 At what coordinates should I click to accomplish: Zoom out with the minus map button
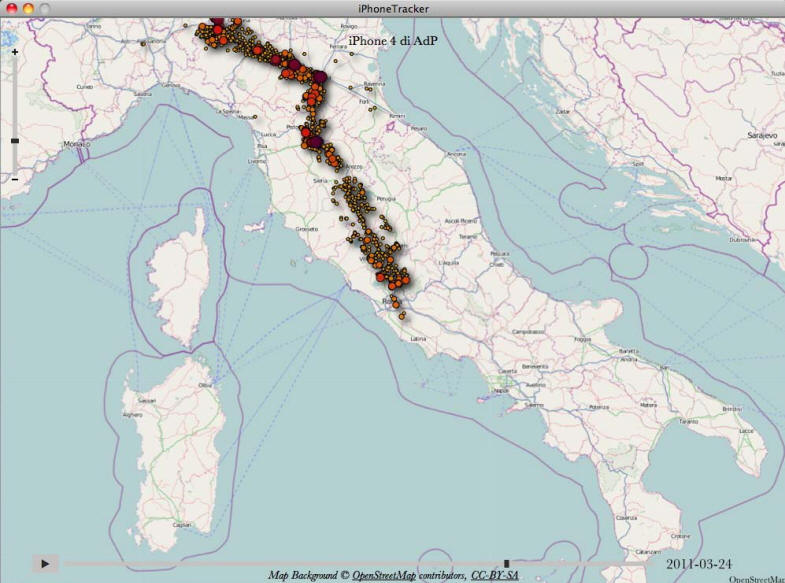coord(15,179)
